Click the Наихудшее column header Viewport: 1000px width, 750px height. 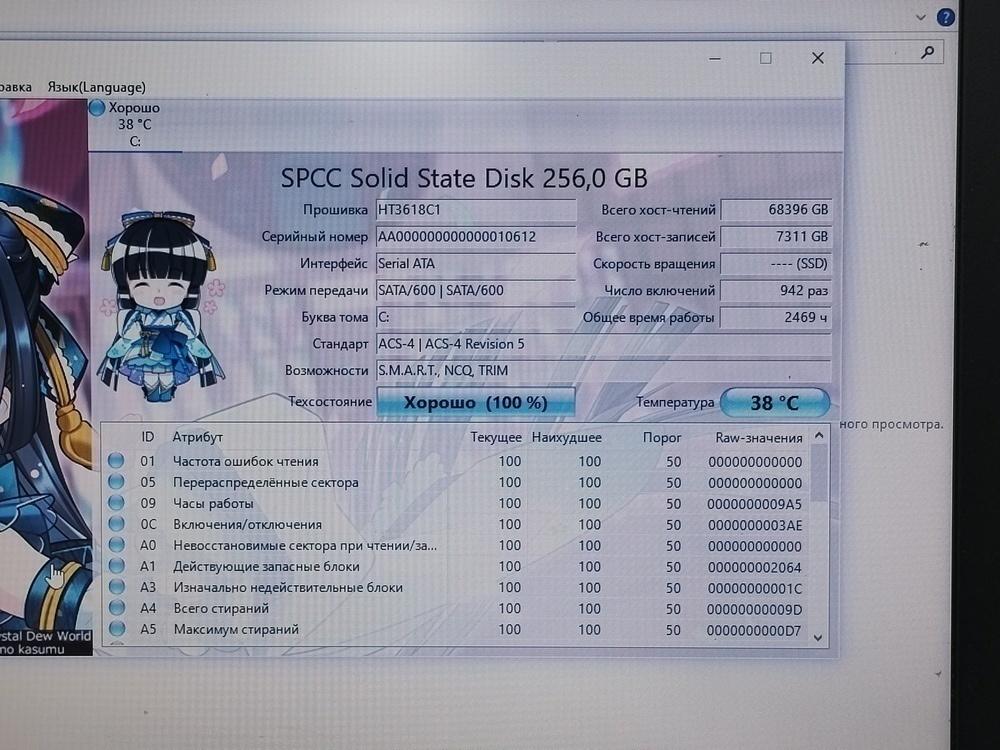566,438
